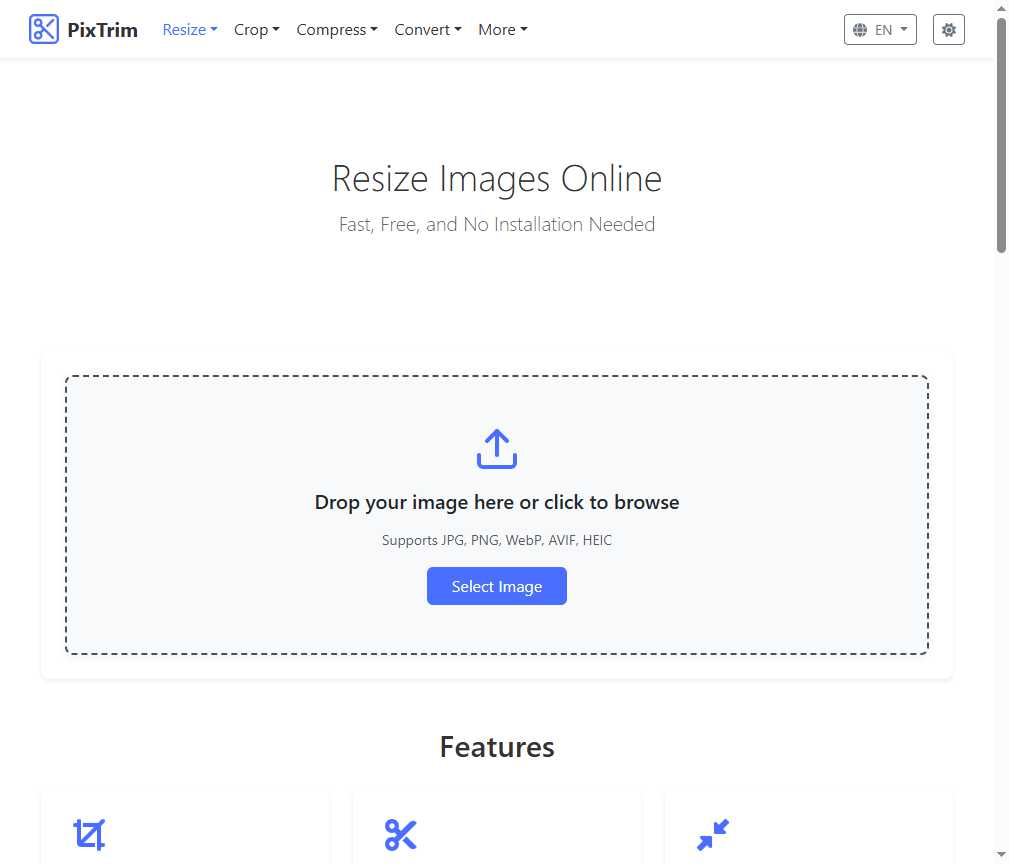This screenshot has height=864, width=1009.
Task: Click the crop feature icon under Features
Action: click(x=89, y=834)
